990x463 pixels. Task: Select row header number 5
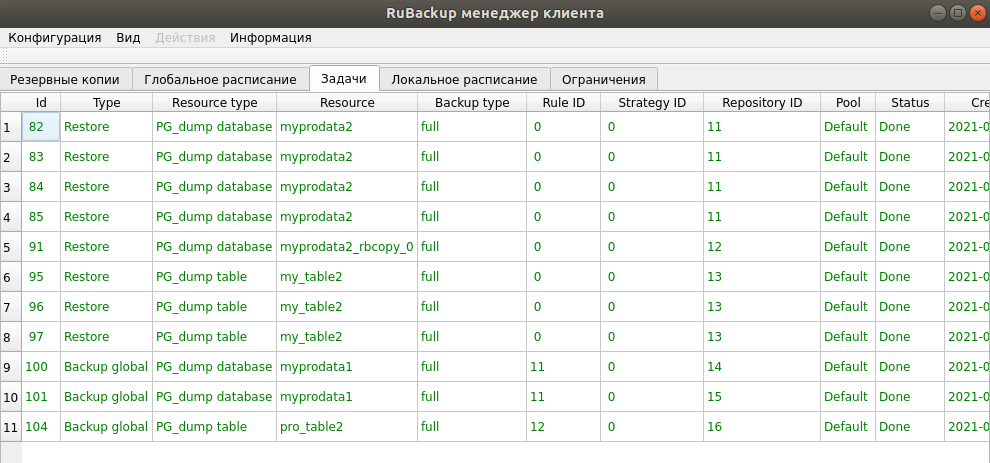10,247
